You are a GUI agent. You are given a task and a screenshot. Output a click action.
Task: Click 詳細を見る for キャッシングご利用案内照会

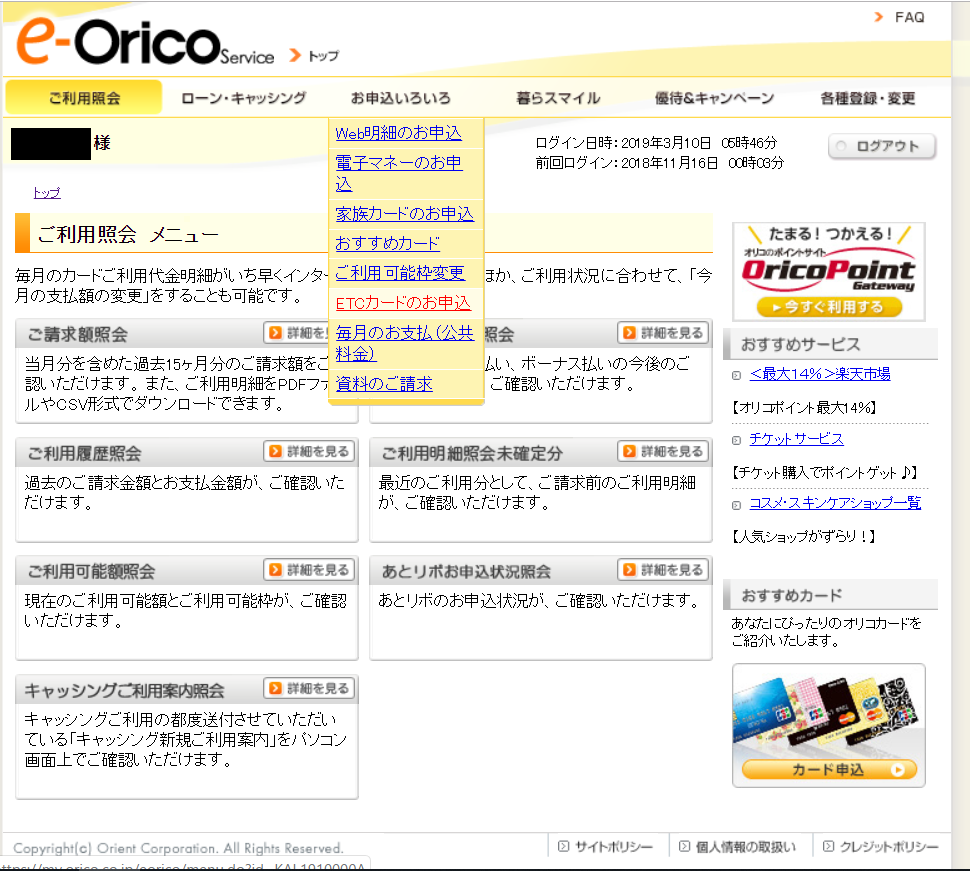pos(309,688)
